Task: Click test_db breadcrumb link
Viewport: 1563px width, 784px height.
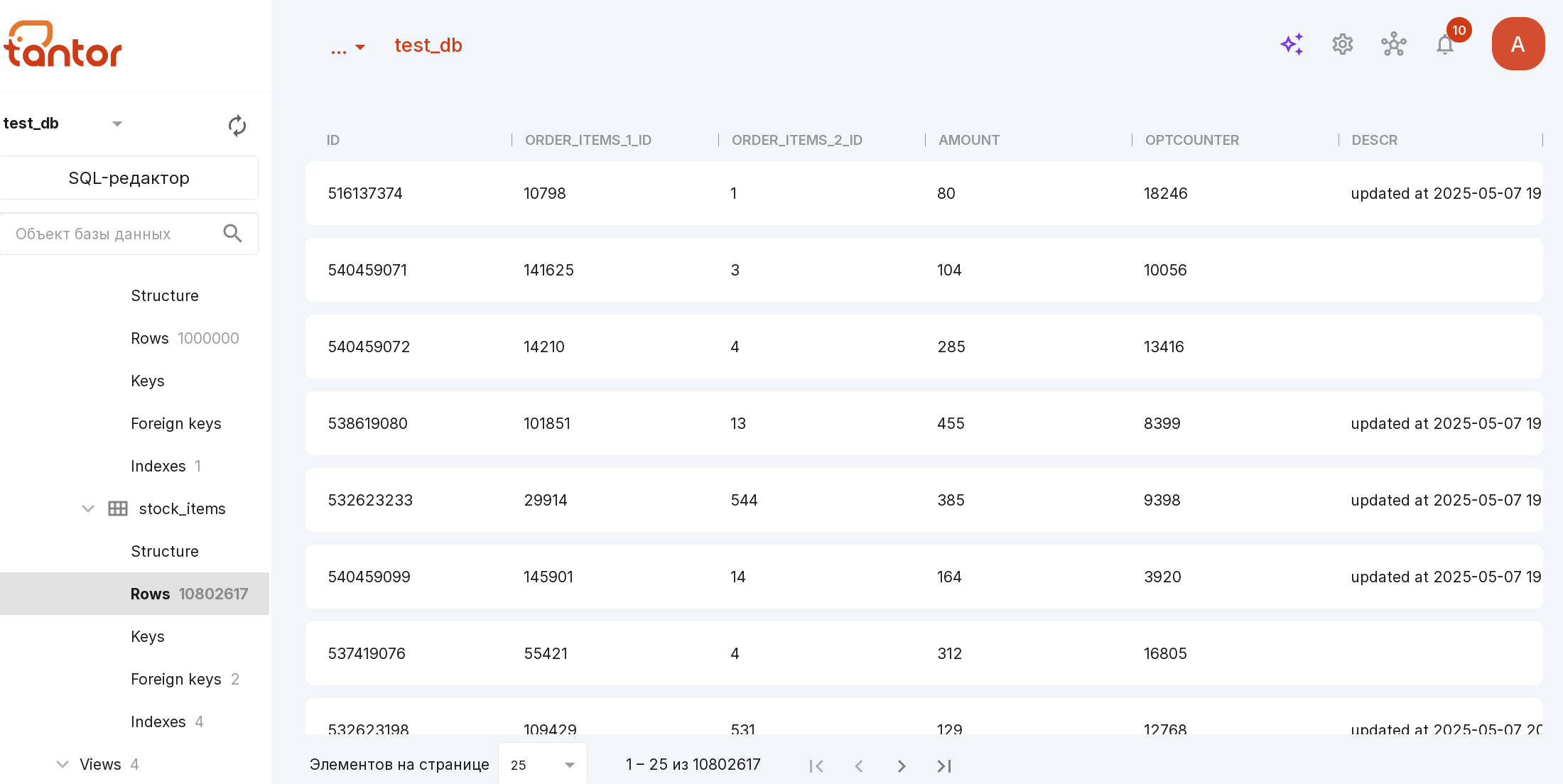Action: (x=428, y=45)
